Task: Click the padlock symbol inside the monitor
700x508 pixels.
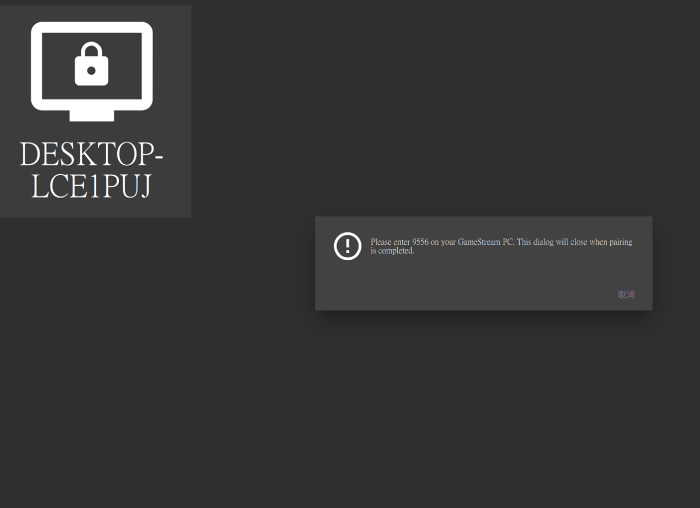Action: (91, 64)
